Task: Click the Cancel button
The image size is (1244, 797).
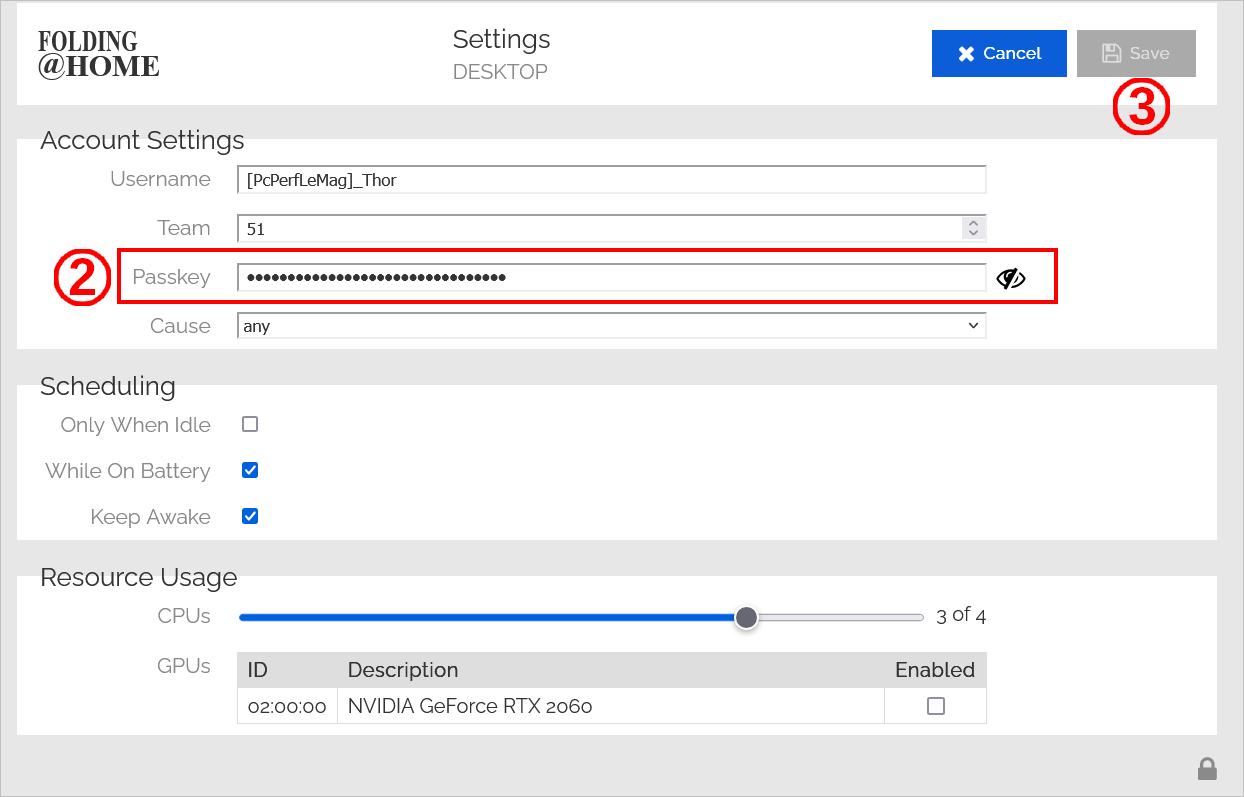Action: [998, 54]
